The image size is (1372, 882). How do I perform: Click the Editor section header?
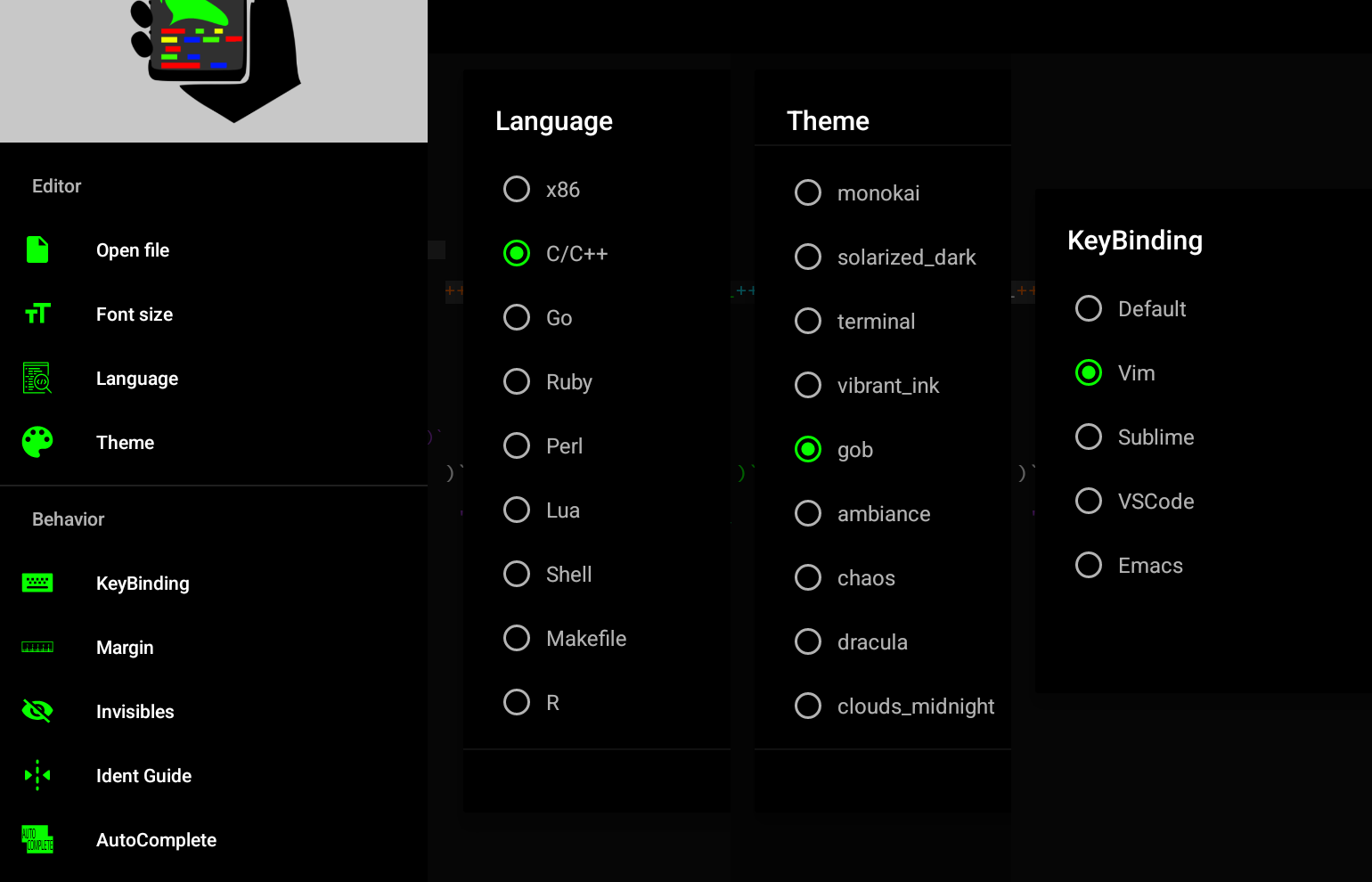(56, 186)
